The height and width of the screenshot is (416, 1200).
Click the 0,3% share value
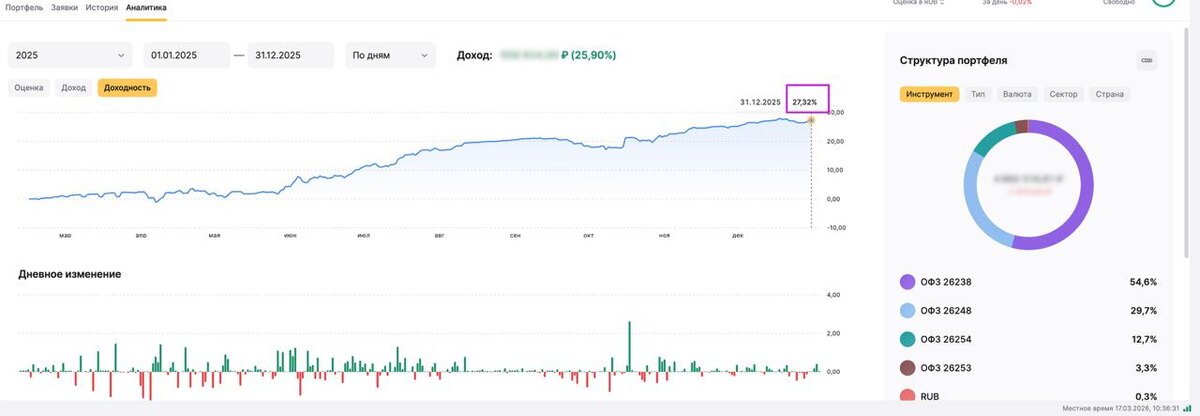pyautogui.click(x=1145, y=397)
